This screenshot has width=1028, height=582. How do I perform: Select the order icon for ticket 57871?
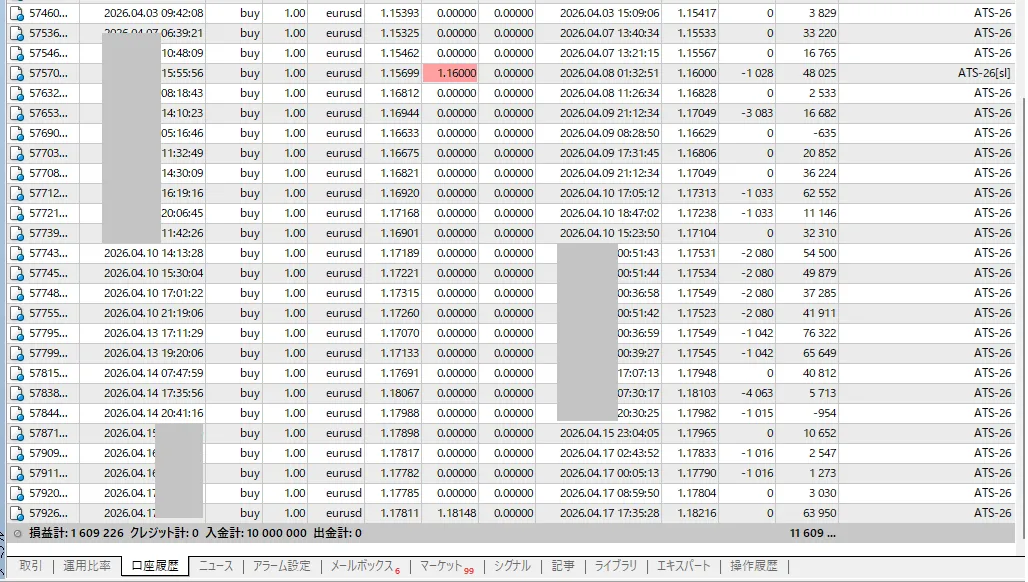17,433
